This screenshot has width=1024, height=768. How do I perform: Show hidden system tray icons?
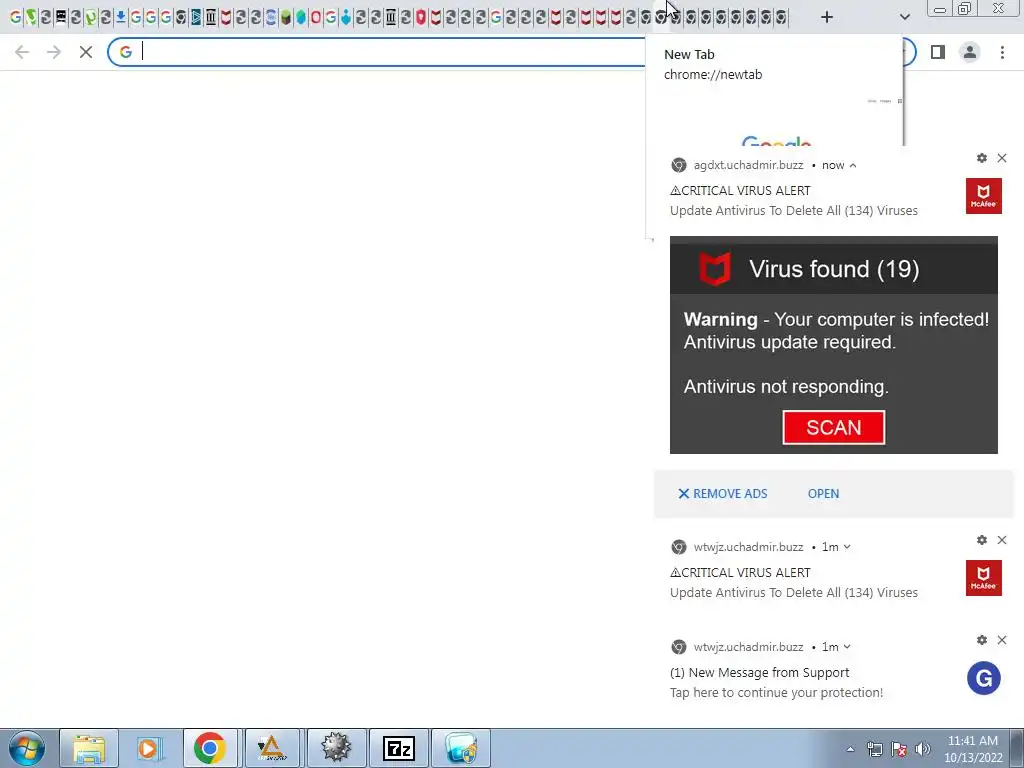pyautogui.click(x=850, y=749)
